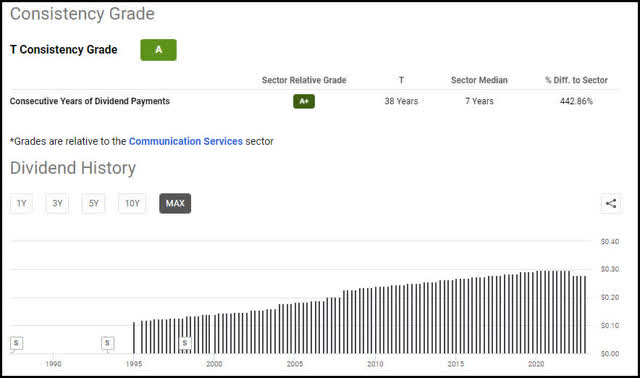Click the 2010 x-axis label
Image resolution: width=640 pixels, height=378 pixels.
click(x=375, y=364)
